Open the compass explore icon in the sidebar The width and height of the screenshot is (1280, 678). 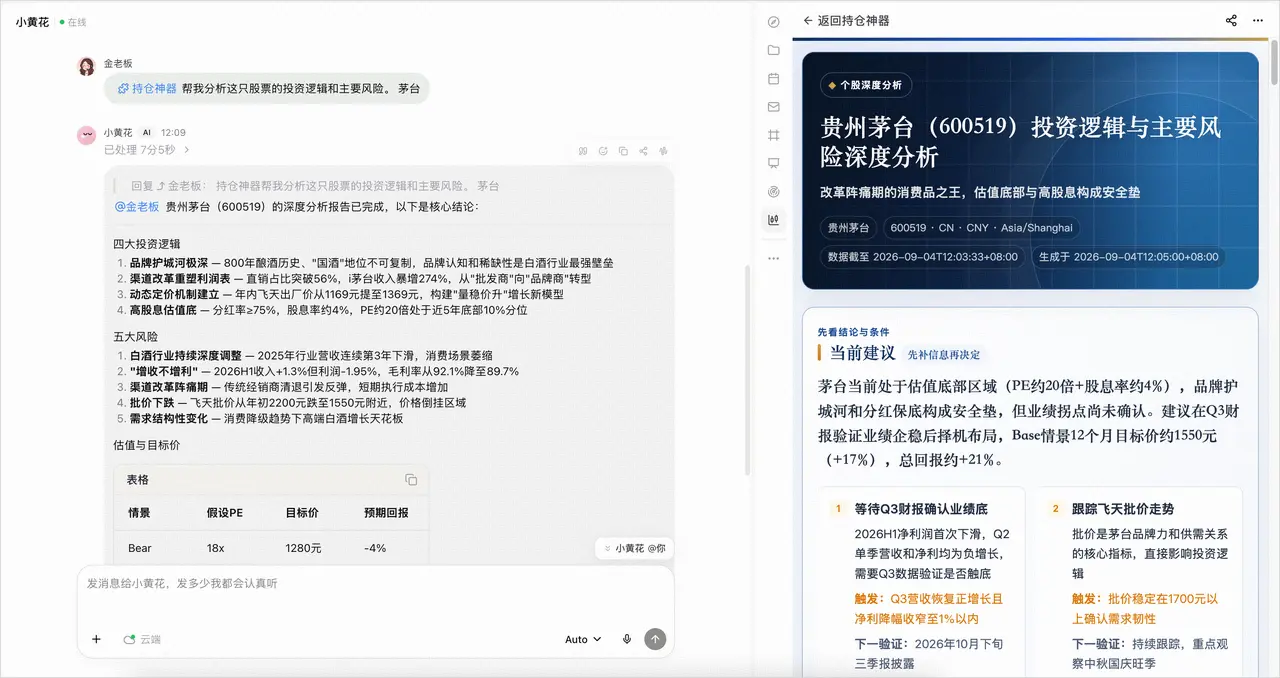point(773,22)
